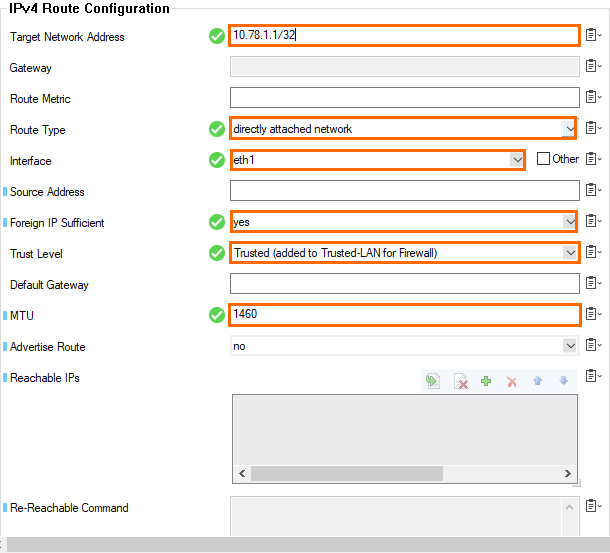Open clipboard menu beside Default Gateway
The width and height of the screenshot is (610, 553).
593,283
